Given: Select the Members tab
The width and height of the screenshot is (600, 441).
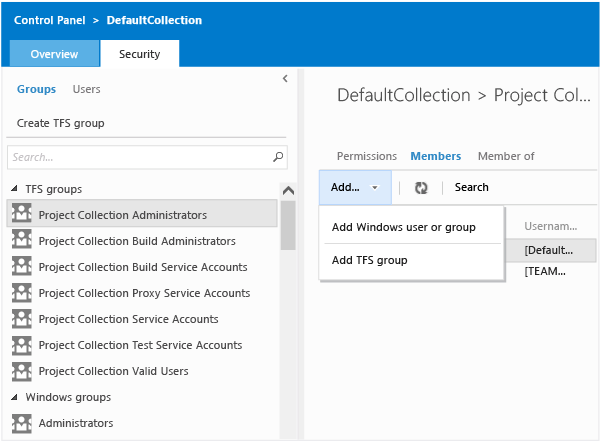Looking at the screenshot, I should point(436,156).
